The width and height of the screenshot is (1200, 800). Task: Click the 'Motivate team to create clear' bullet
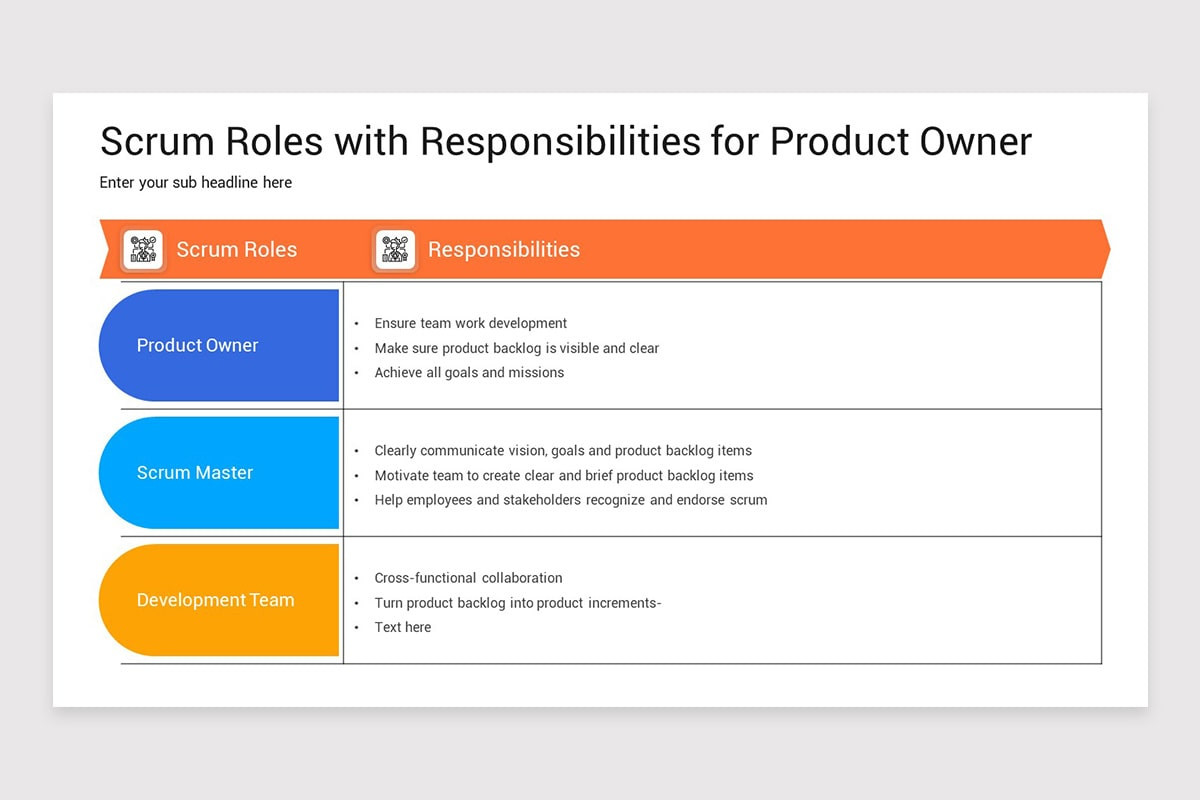(563, 475)
